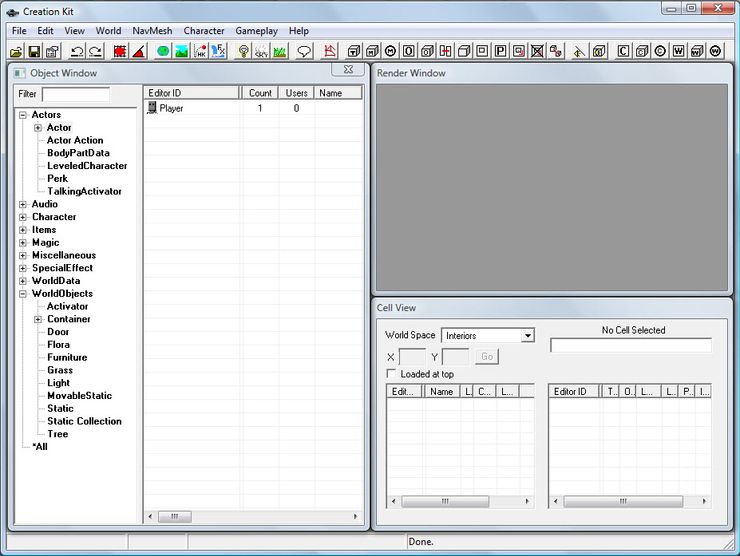Open the NavMesh menu
Viewport: 740px width, 556px height.
click(152, 31)
